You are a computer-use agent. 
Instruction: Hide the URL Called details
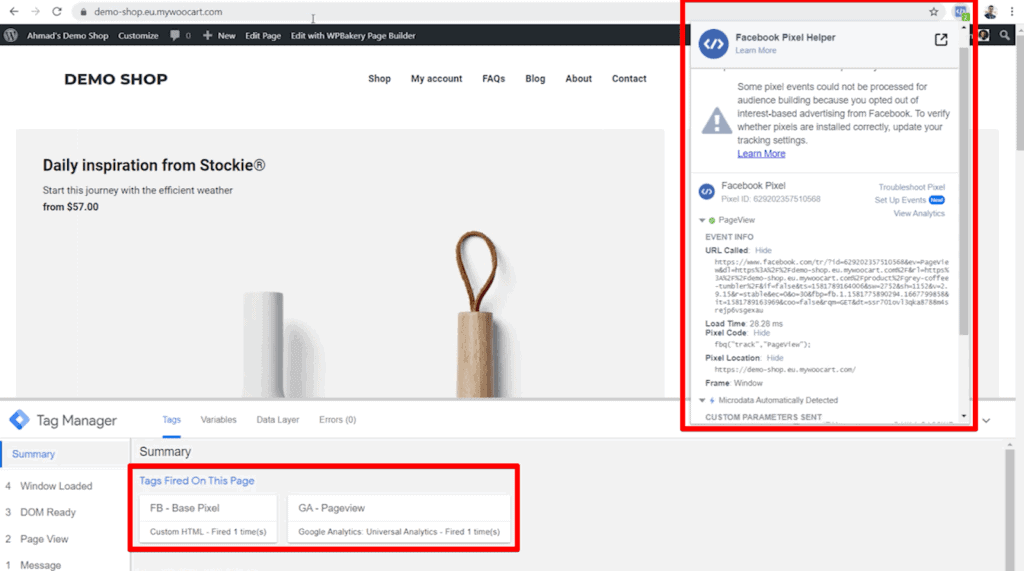point(763,250)
